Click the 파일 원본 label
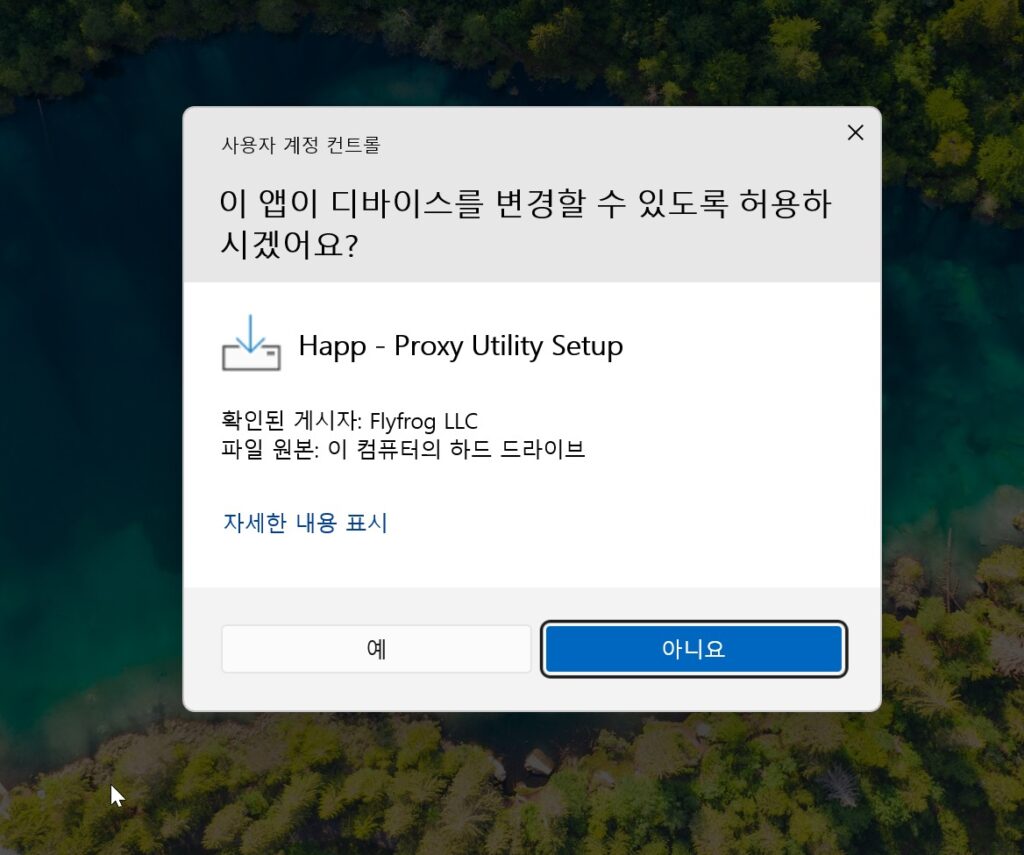 (x=270, y=449)
